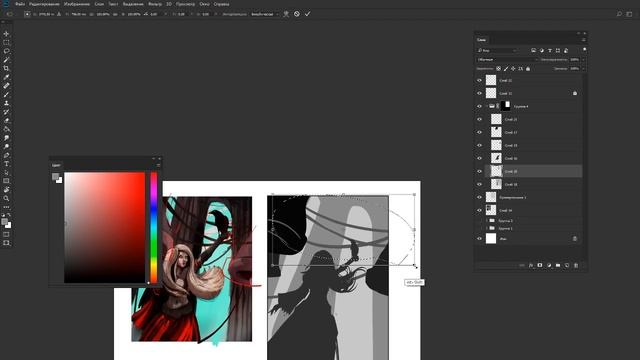This screenshot has height=360, width=640.
Task: Click the rotation angle field
Action: click(154, 14)
